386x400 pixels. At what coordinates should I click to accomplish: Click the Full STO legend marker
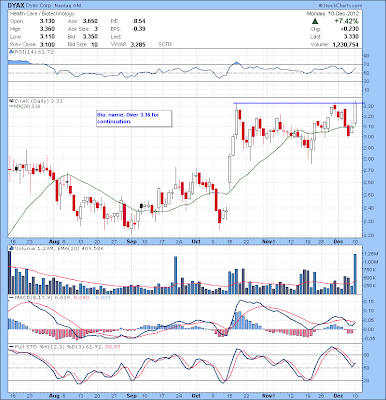click(x=10, y=347)
